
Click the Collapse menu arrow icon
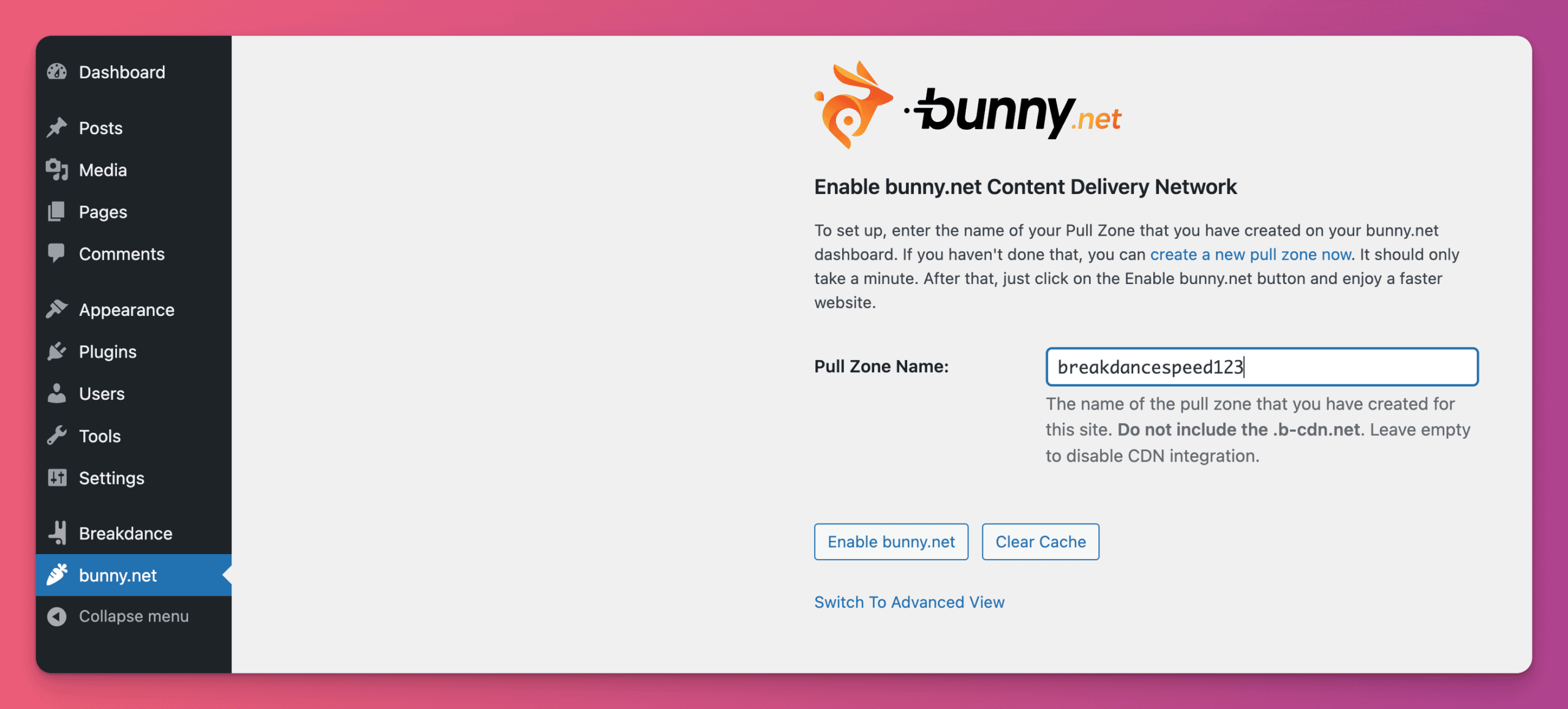(57, 617)
